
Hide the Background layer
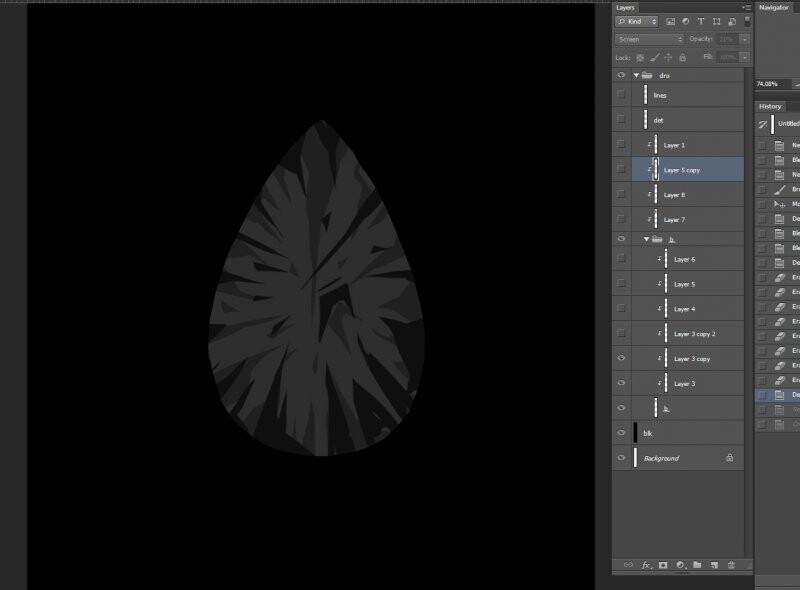(x=622, y=458)
